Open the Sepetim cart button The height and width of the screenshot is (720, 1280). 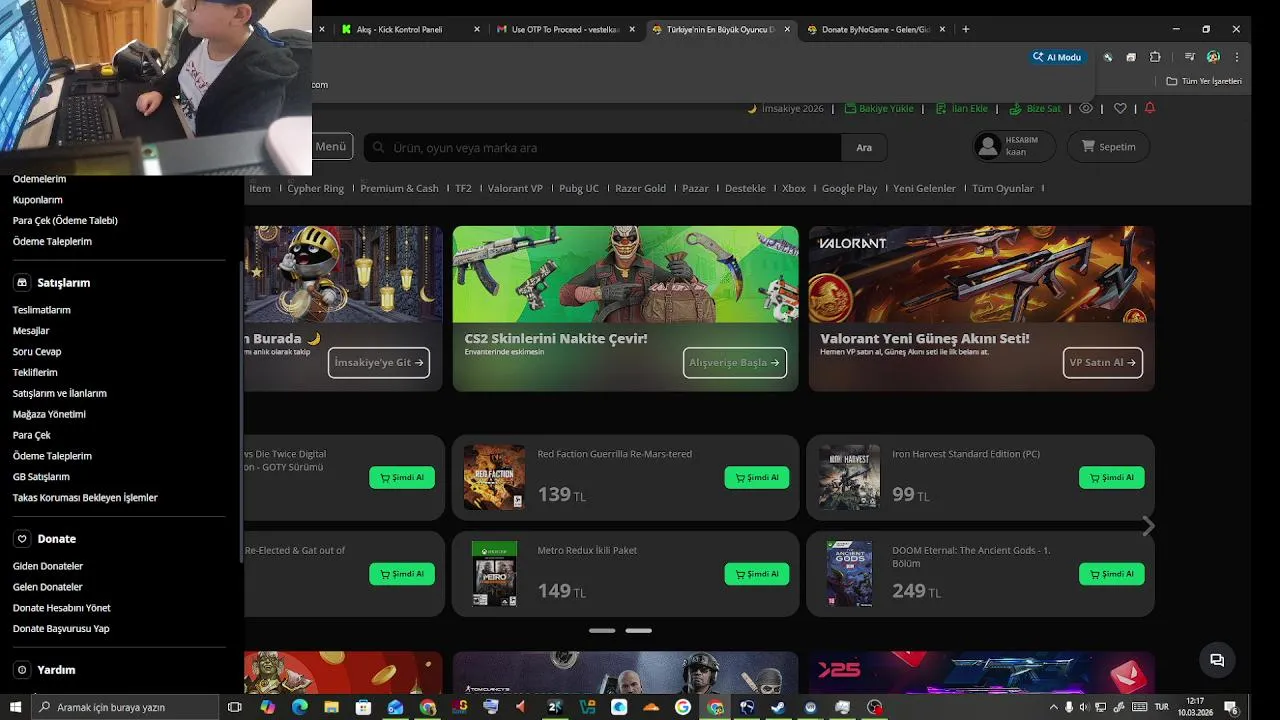click(x=1108, y=147)
